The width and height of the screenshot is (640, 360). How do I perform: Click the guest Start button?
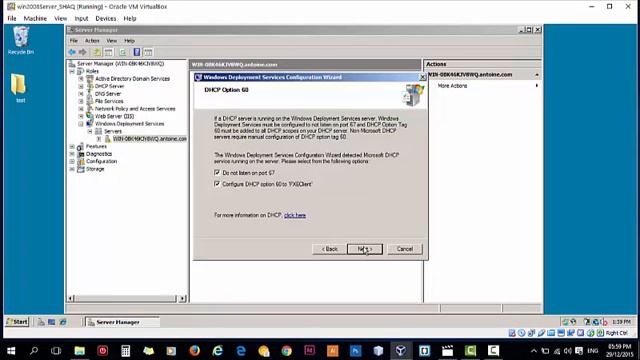pos(17,322)
